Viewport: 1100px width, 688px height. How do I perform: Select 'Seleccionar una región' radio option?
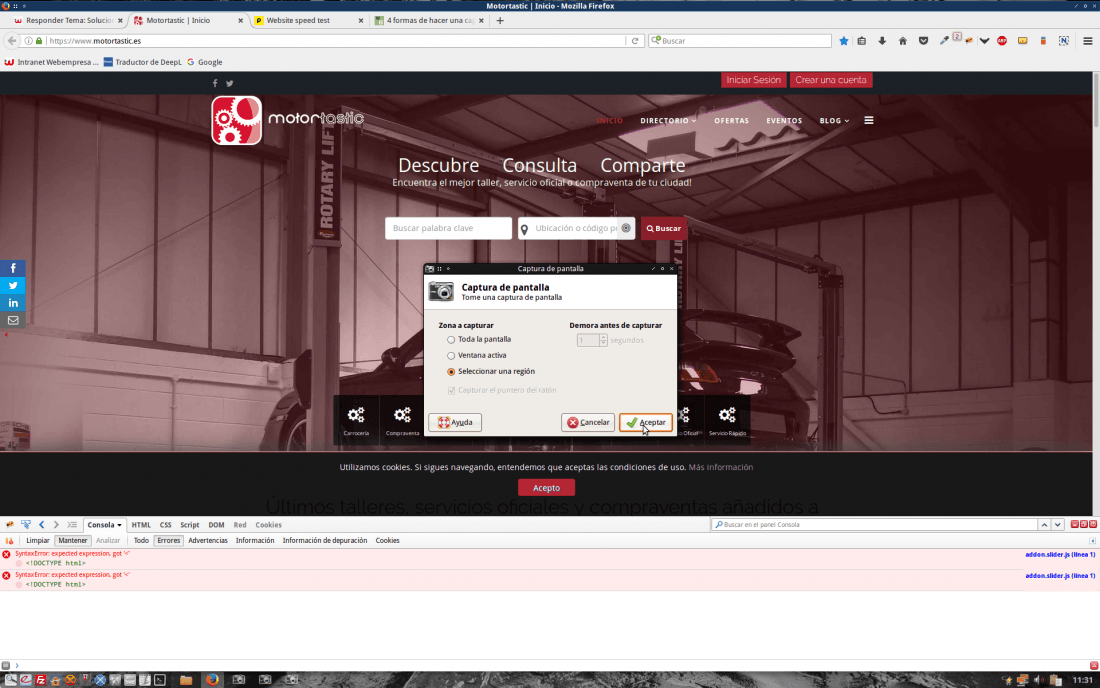tap(450, 372)
